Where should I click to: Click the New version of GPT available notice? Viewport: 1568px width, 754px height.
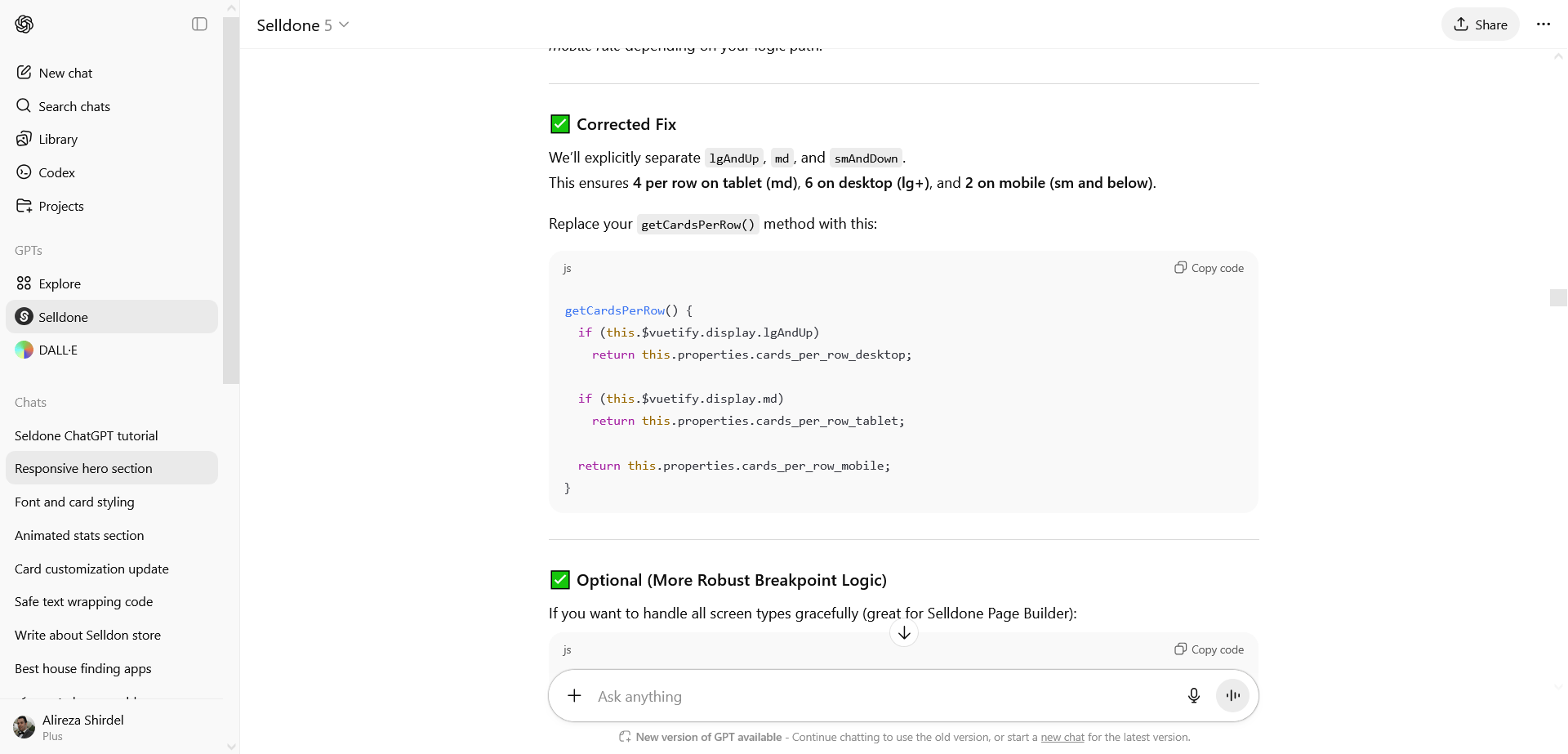(709, 737)
